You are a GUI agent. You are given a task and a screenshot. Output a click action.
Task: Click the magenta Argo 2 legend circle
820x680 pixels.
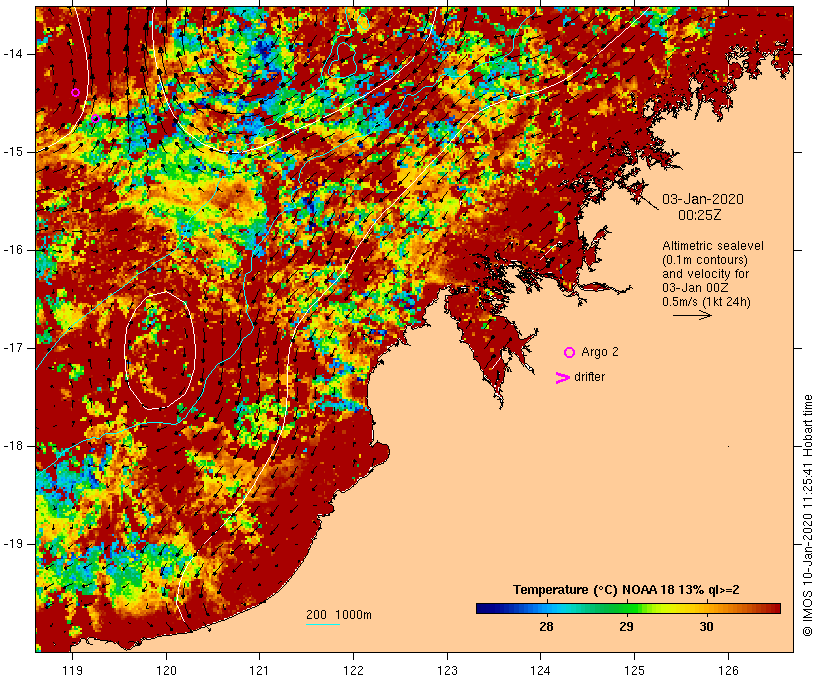[x=570, y=353]
